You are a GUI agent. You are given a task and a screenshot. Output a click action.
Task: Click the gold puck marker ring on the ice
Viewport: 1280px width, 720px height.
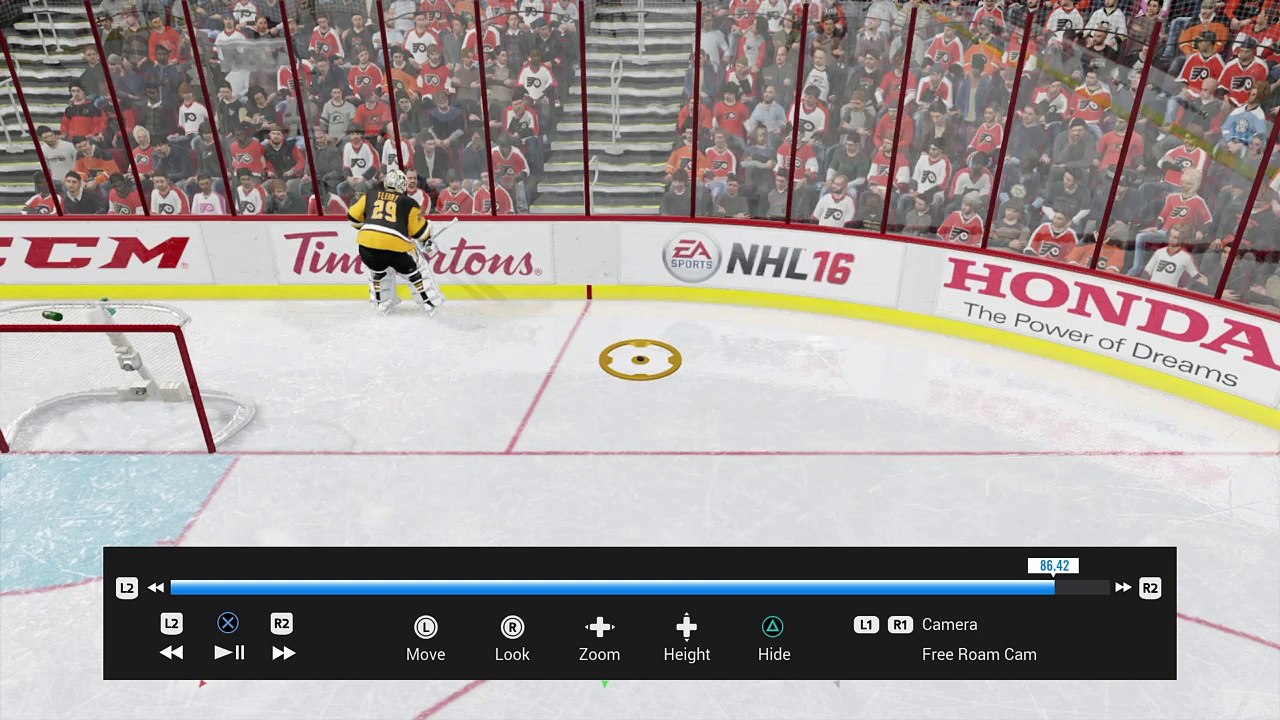pos(640,360)
